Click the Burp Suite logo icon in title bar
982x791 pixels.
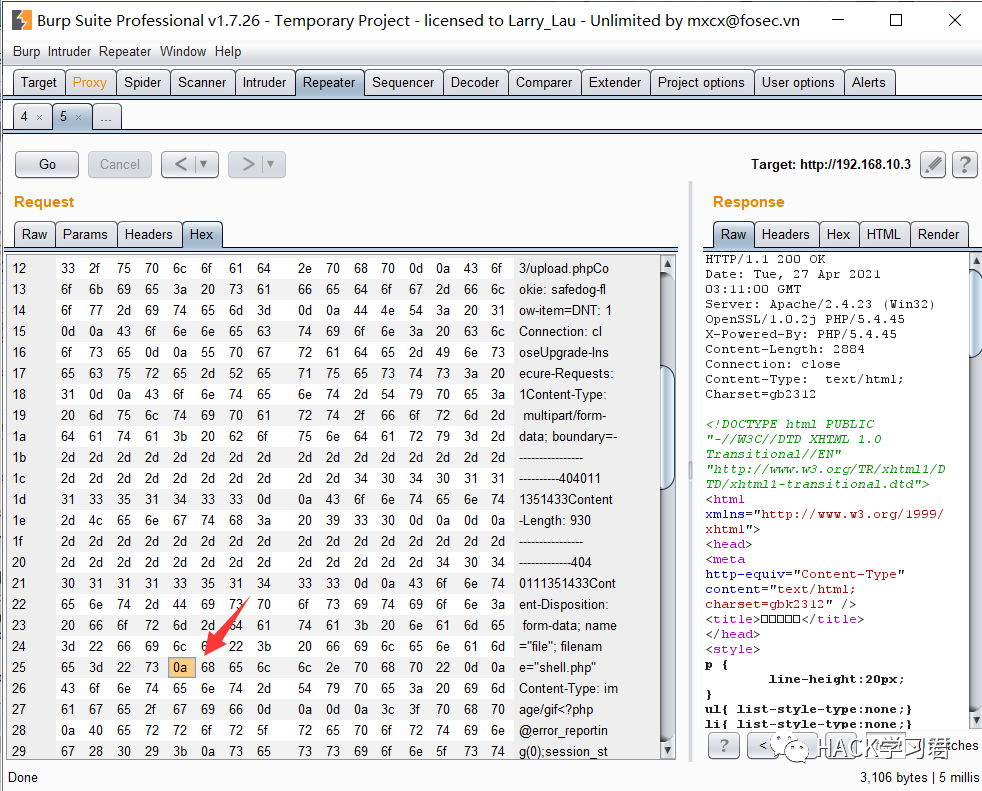tap(22, 20)
